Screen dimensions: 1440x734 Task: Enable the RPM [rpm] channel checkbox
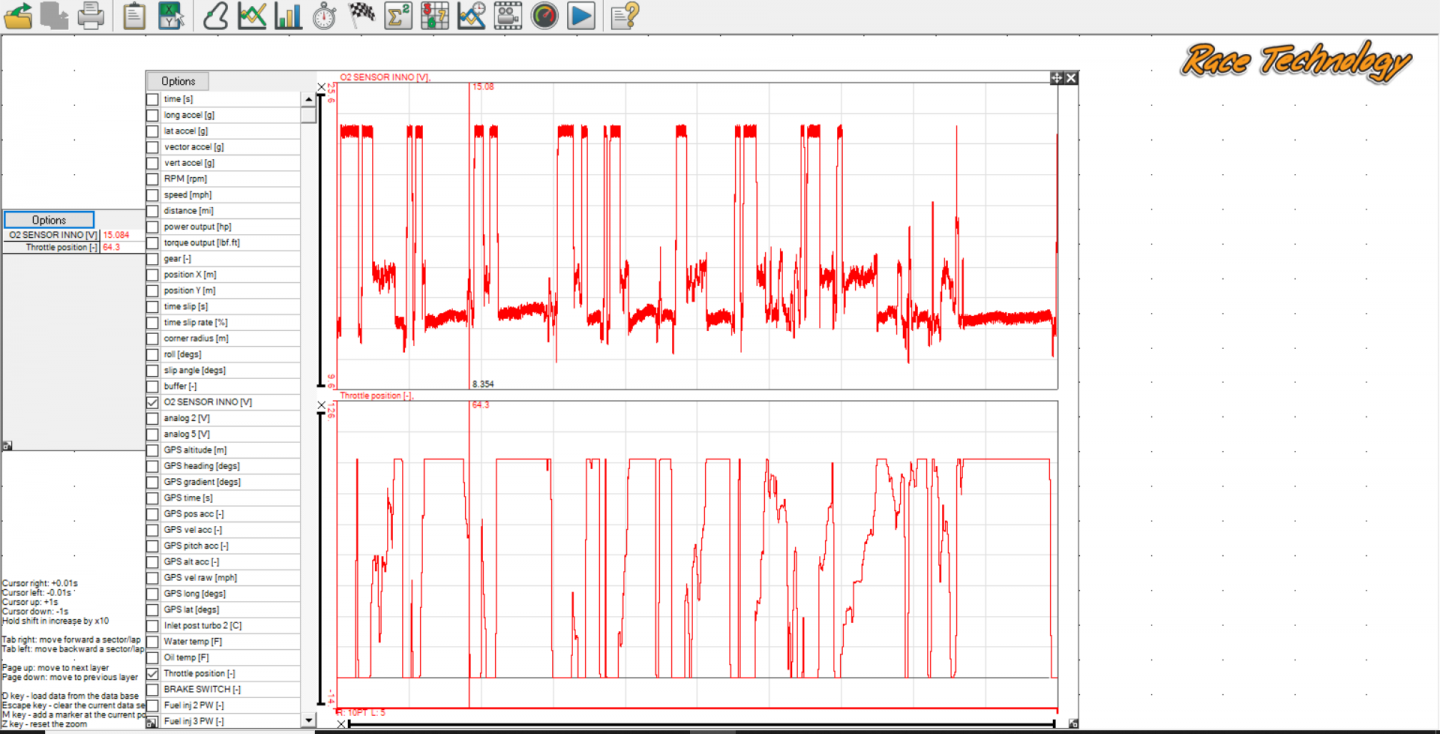tap(153, 179)
